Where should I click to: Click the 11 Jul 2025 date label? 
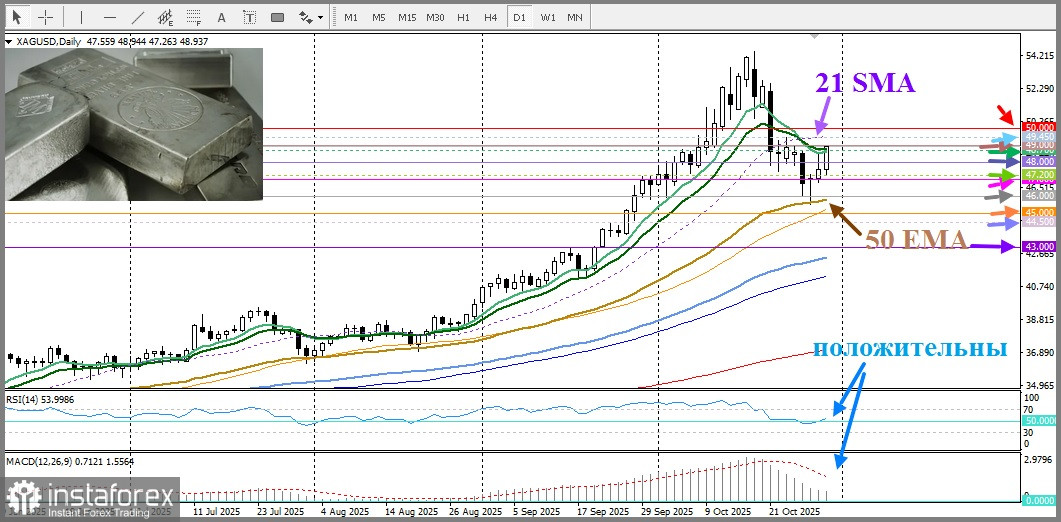[x=217, y=512]
